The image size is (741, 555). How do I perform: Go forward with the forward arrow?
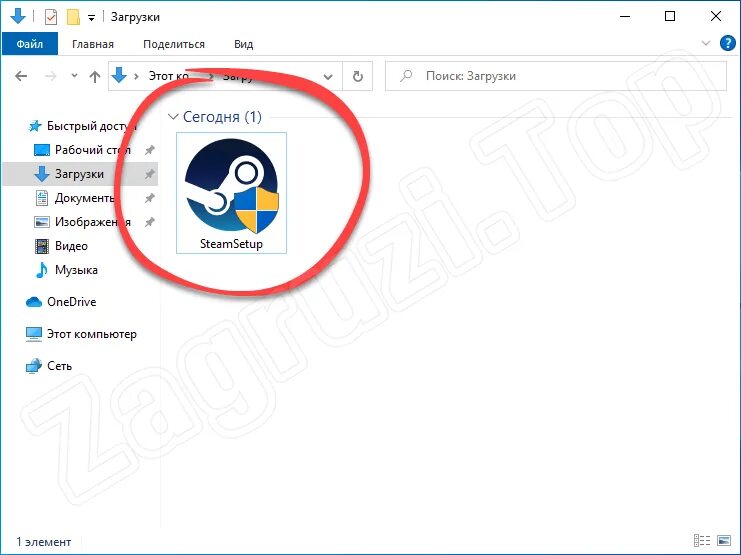pyautogui.click(x=50, y=76)
